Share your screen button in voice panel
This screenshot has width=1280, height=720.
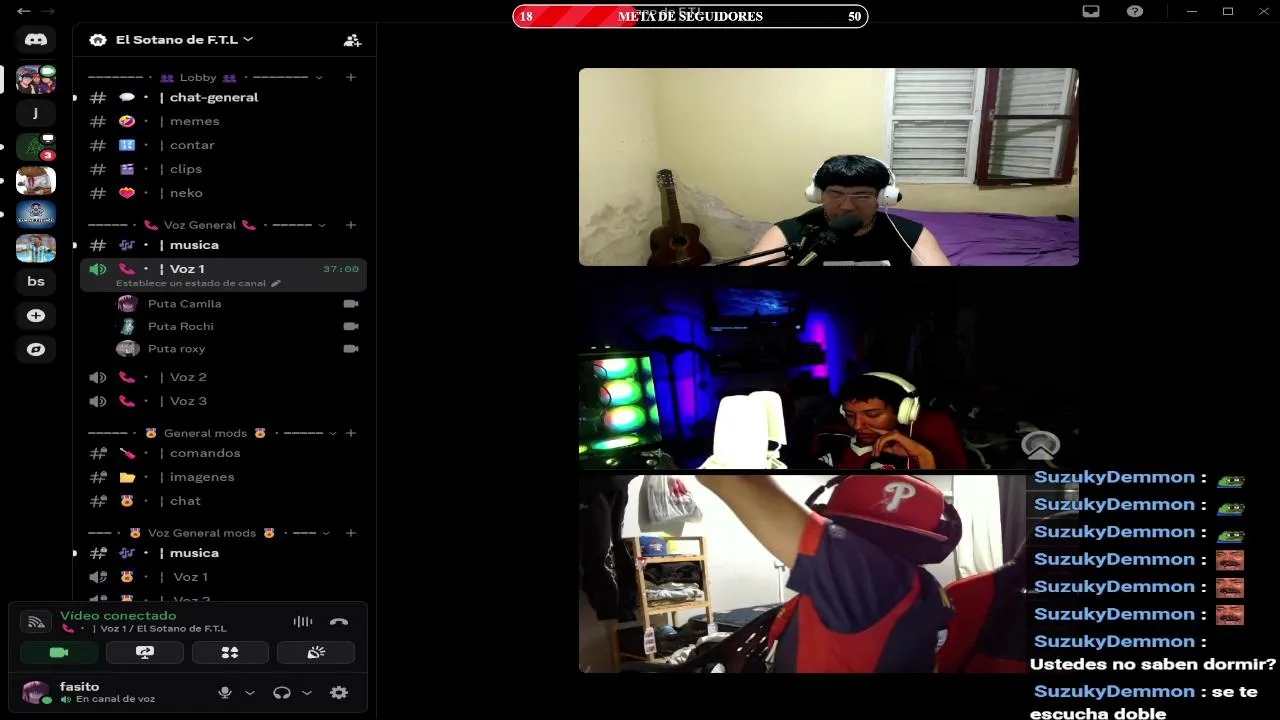click(145, 652)
